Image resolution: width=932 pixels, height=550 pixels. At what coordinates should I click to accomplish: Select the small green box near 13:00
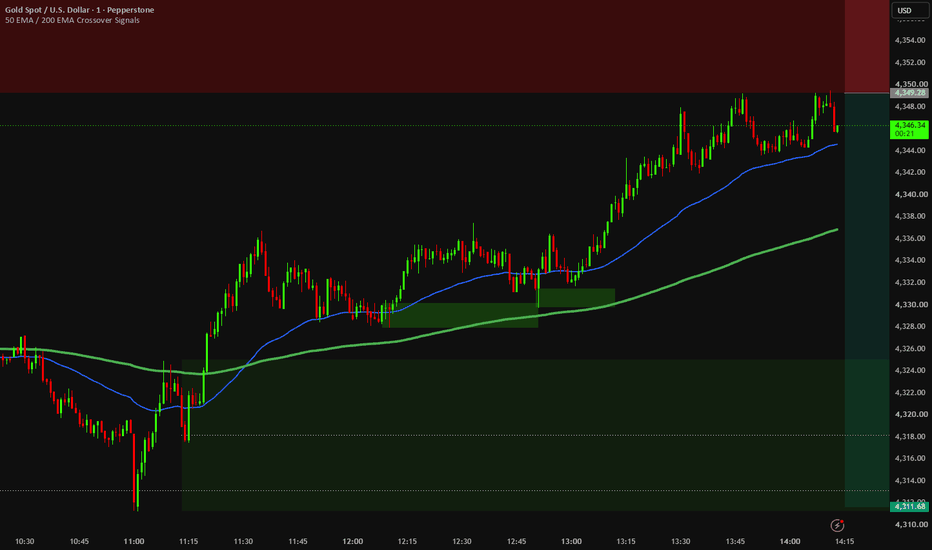point(577,297)
